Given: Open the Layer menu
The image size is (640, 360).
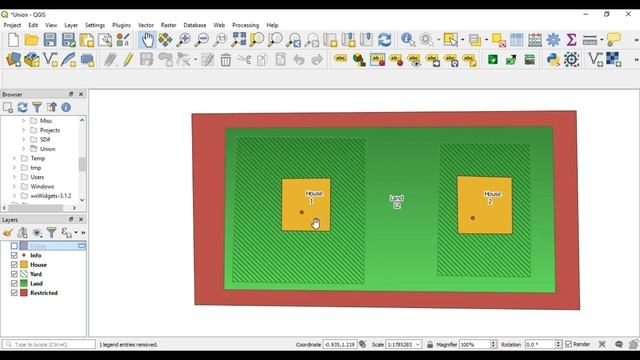Looking at the screenshot, I should [71, 25].
